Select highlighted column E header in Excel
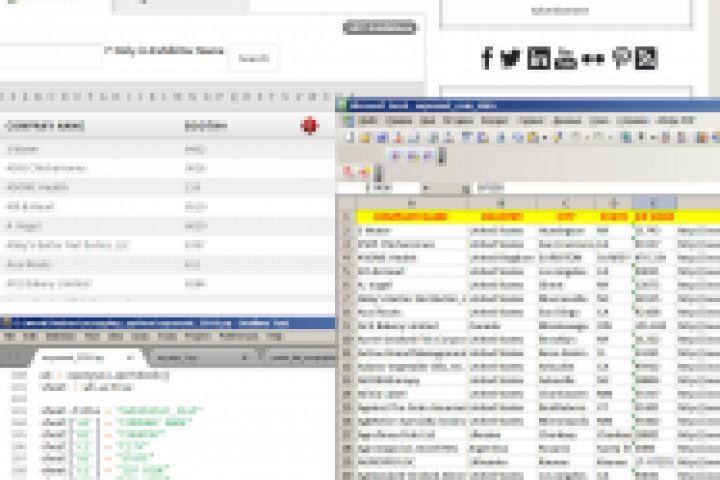This screenshot has height=480, width=720. coord(654,203)
